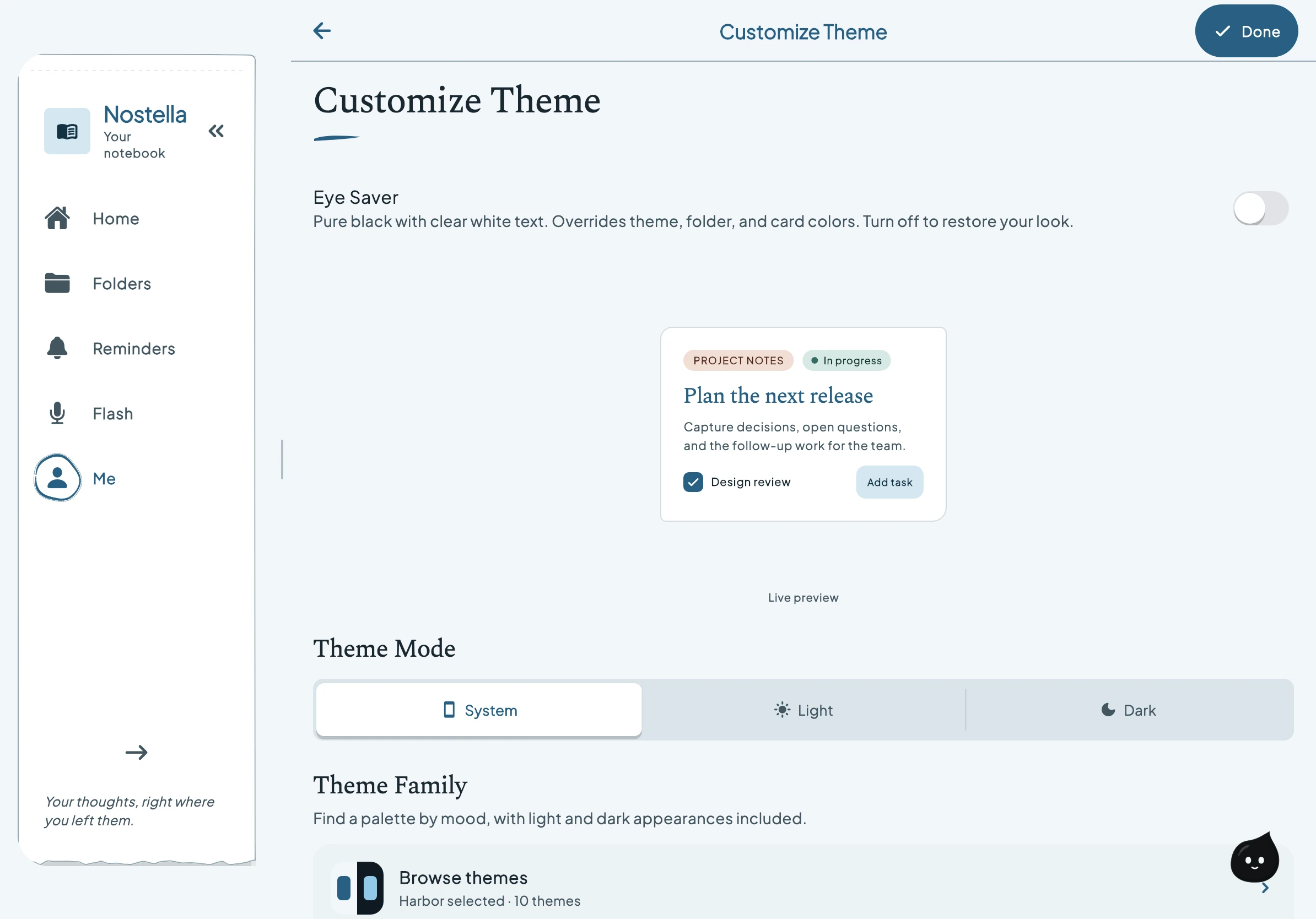The height and width of the screenshot is (919, 1316).
Task: Open Folders from the sidebar
Action: (137, 284)
